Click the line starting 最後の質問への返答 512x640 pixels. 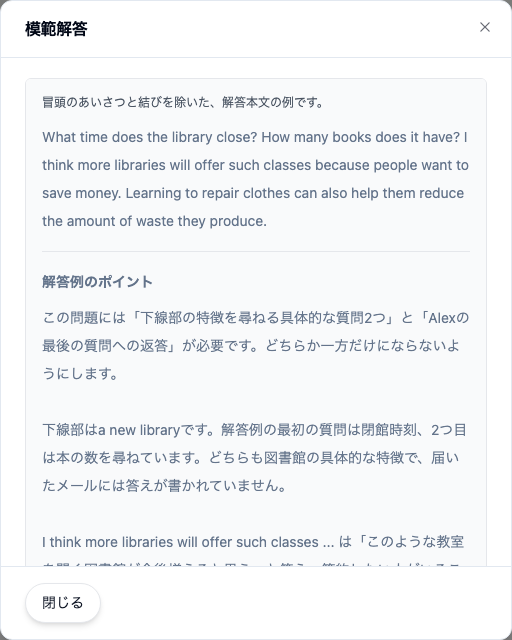point(251,346)
